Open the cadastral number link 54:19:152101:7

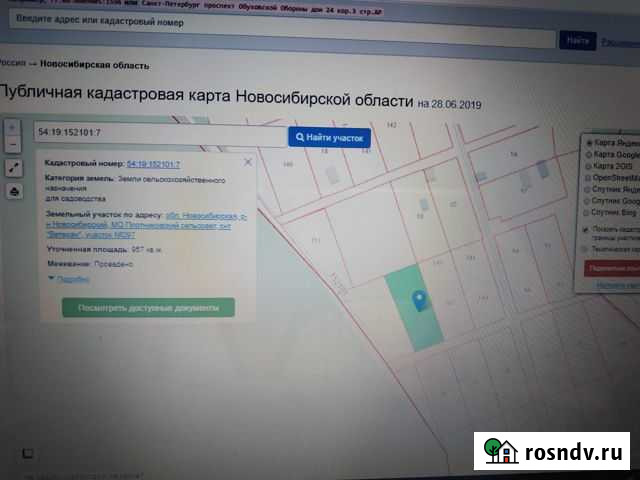(153, 164)
